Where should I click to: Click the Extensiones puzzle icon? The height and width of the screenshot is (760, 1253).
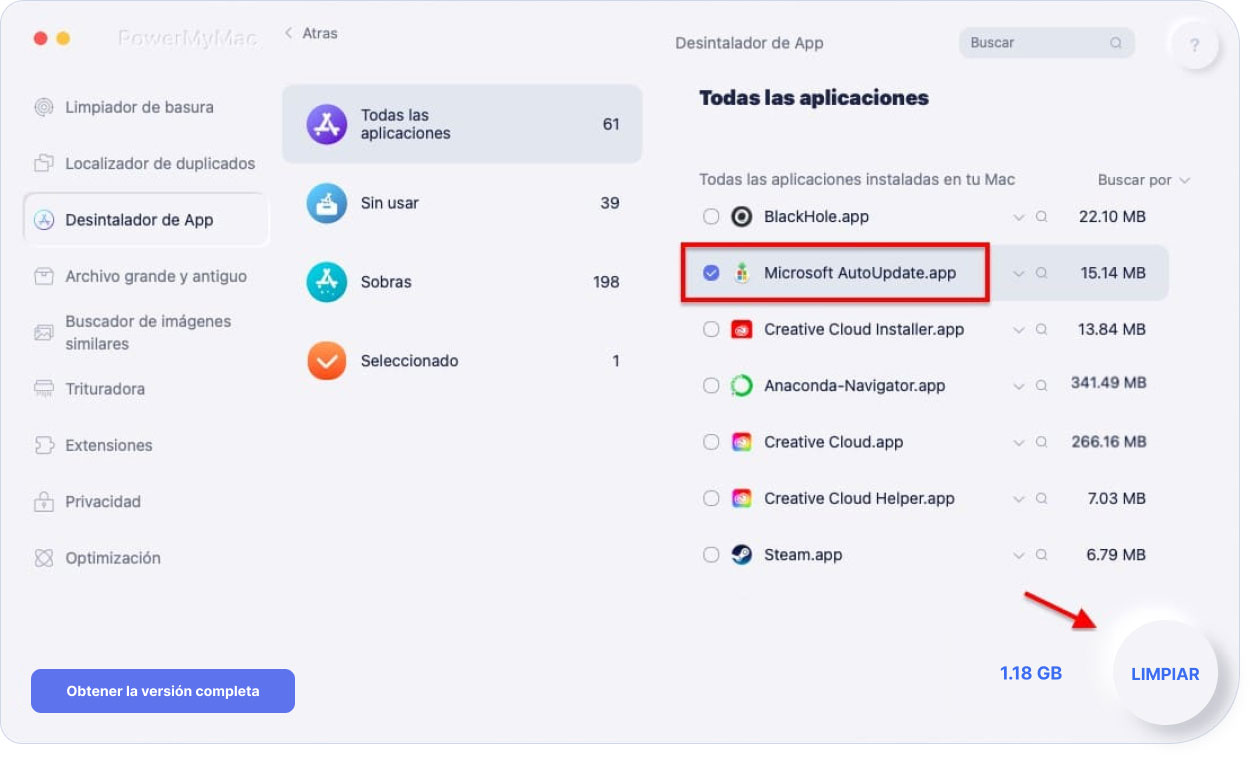44,445
